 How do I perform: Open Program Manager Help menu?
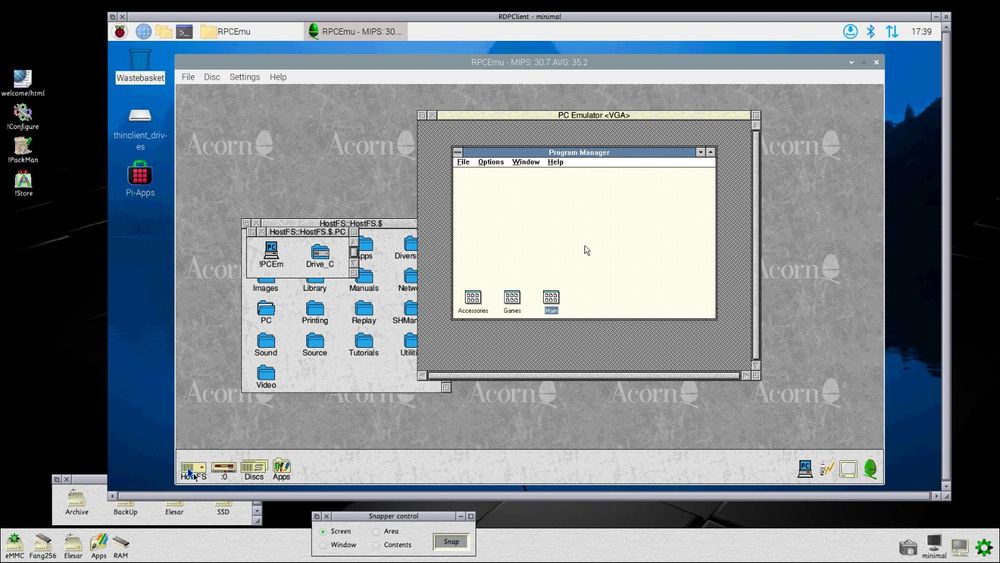coord(555,162)
